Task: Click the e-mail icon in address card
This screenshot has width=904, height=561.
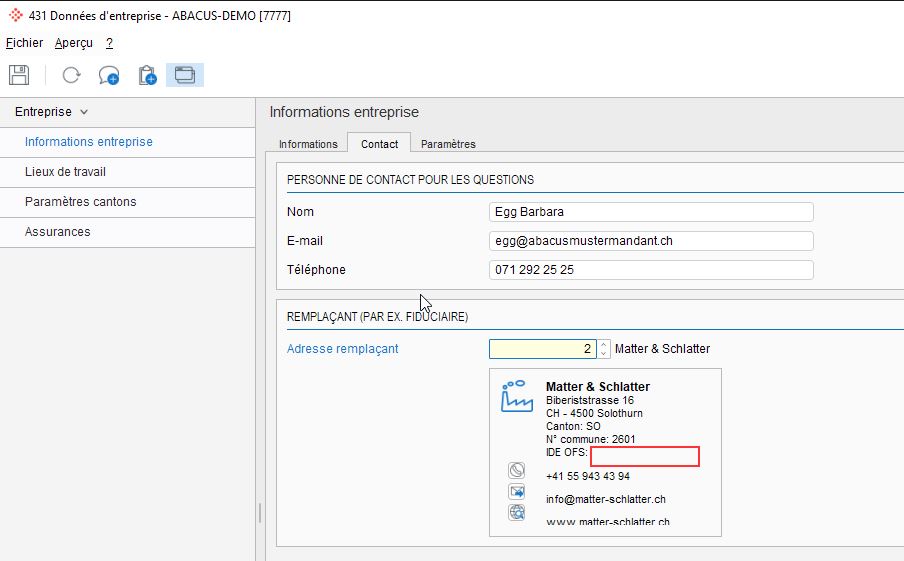Action: (x=517, y=491)
